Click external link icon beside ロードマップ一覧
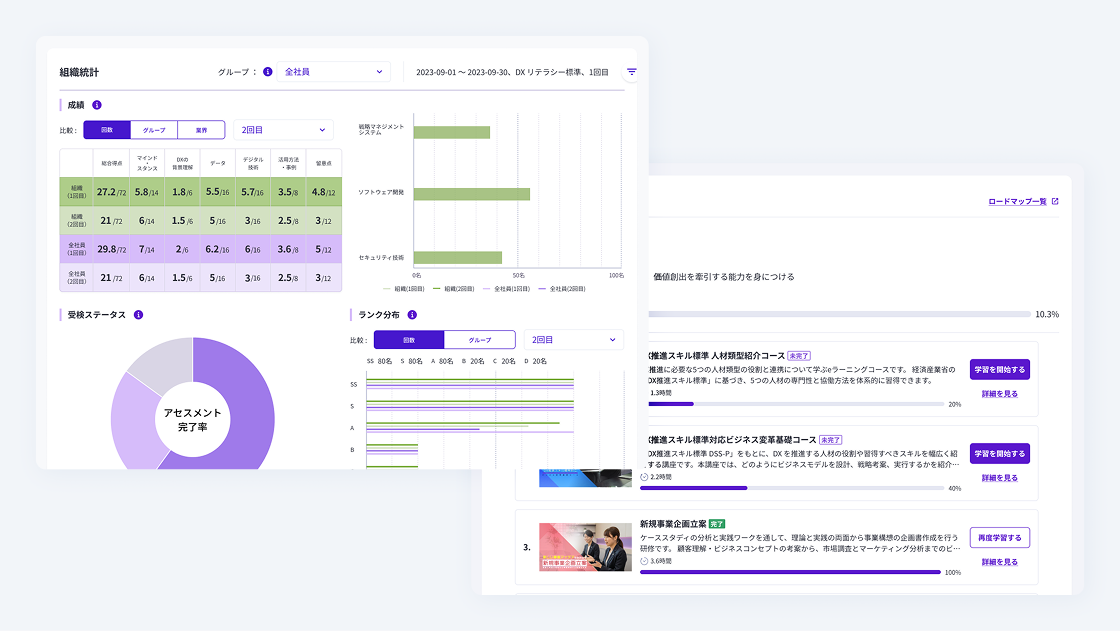Viewport: 1120px width, 631px height. click(x=1055, y=202)
